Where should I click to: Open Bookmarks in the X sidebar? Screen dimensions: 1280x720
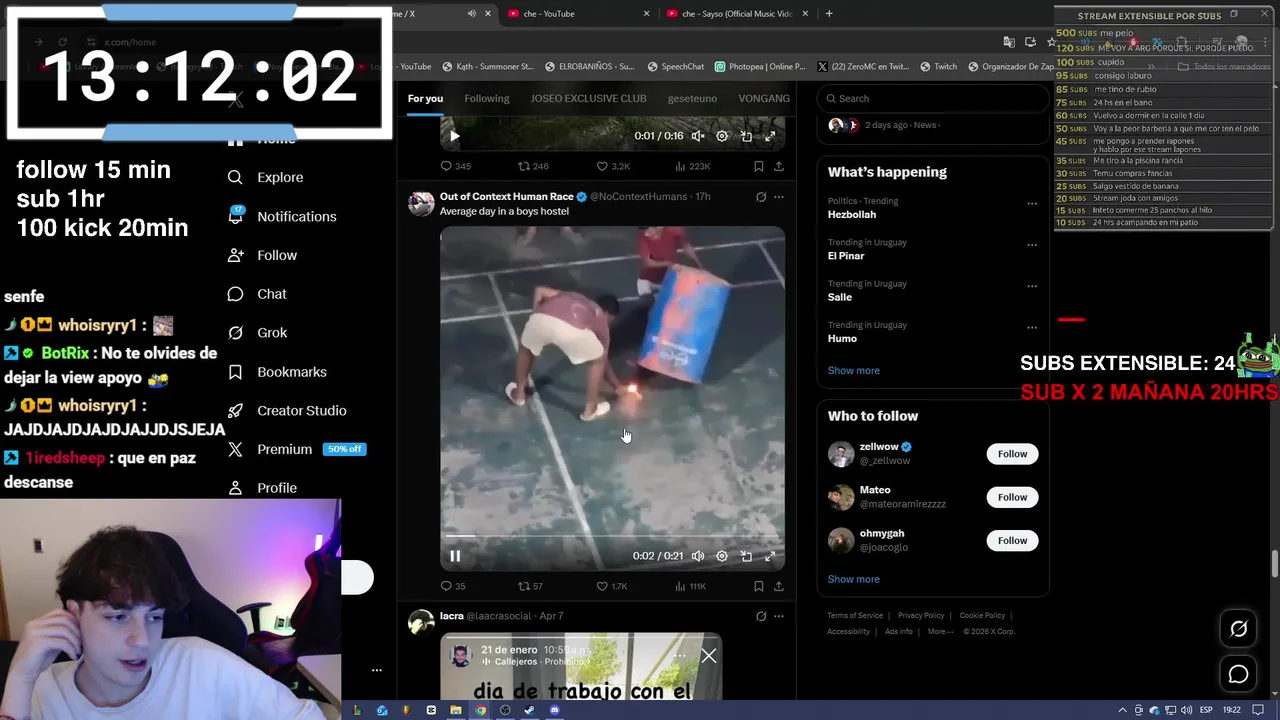(277, 372)
